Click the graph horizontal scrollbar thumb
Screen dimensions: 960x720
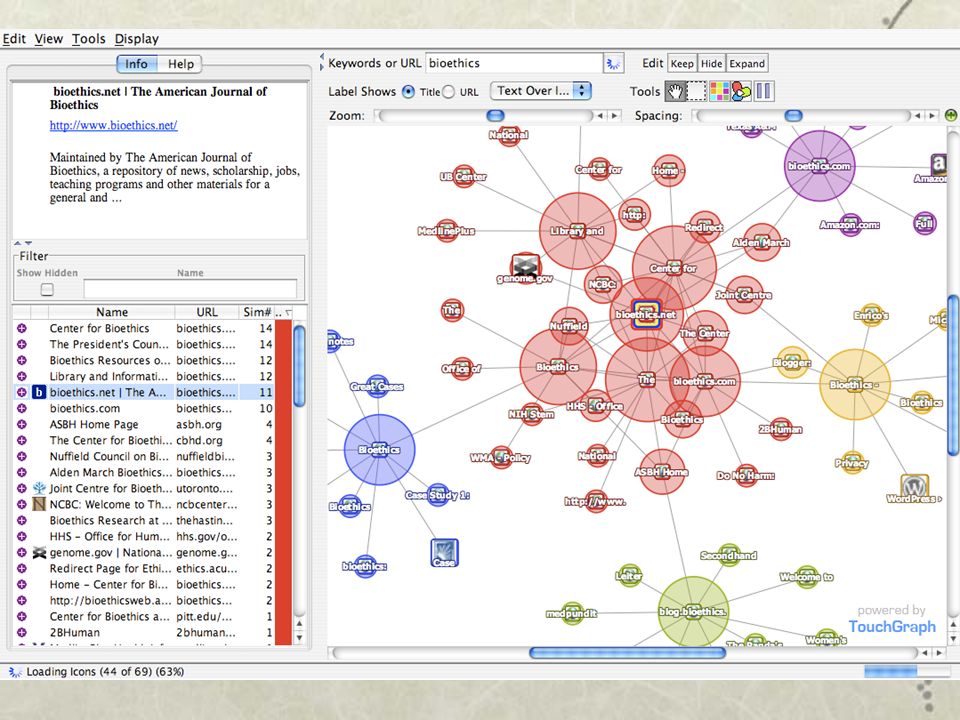(x=628, y=653)
